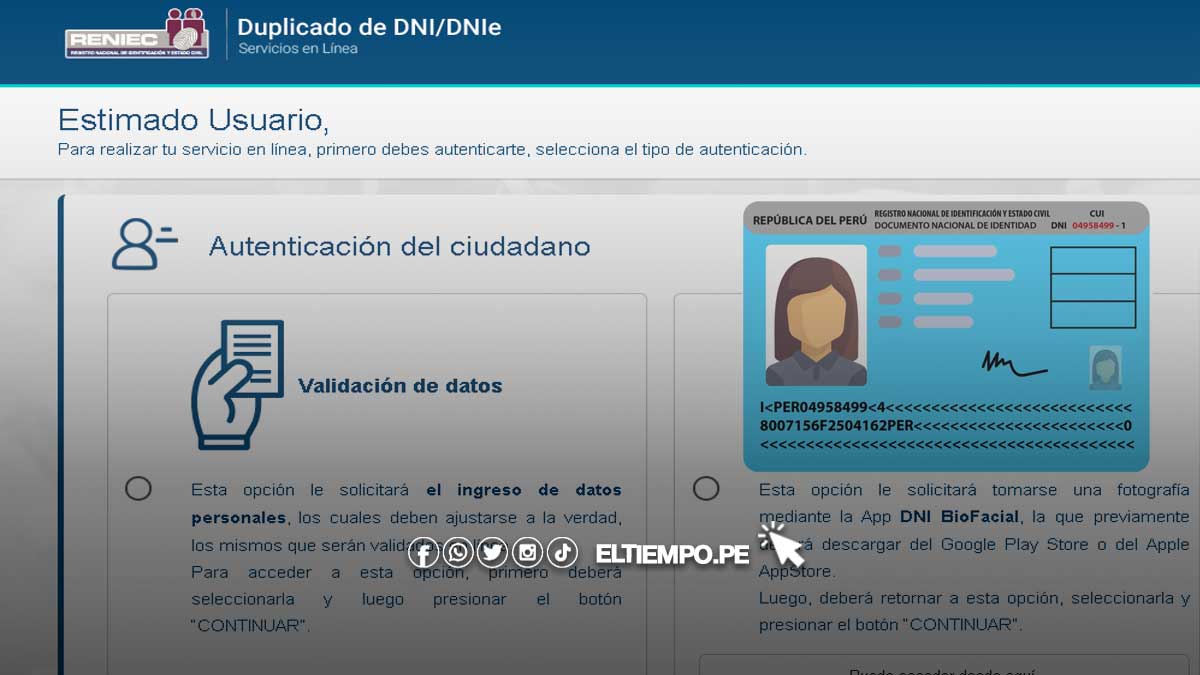The width and height of the screenshot is (1200, 675).
Task: Open the Twitter bird icon
Action: tap(492, 553)
